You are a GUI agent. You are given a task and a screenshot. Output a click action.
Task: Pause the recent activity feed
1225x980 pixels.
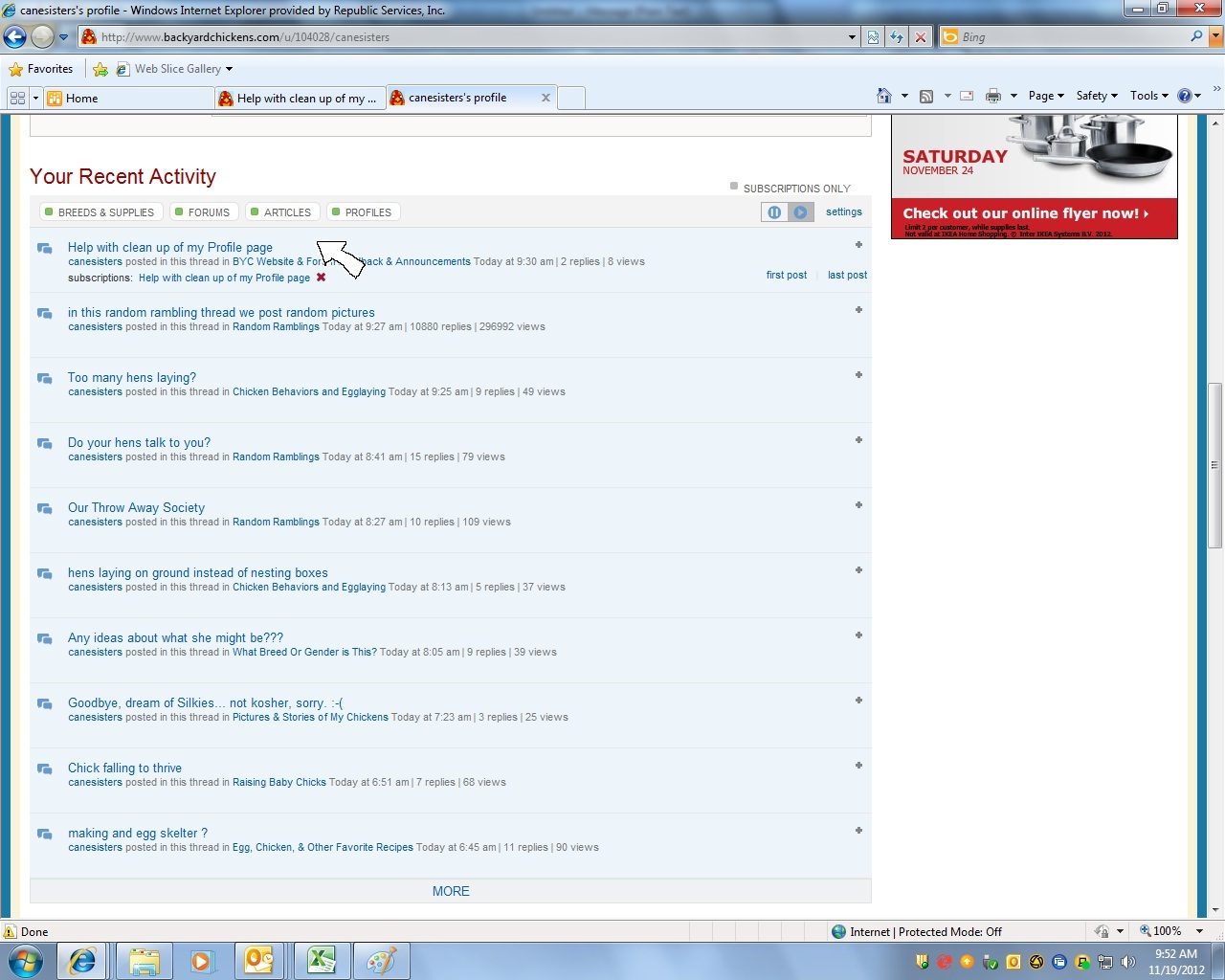774,212
